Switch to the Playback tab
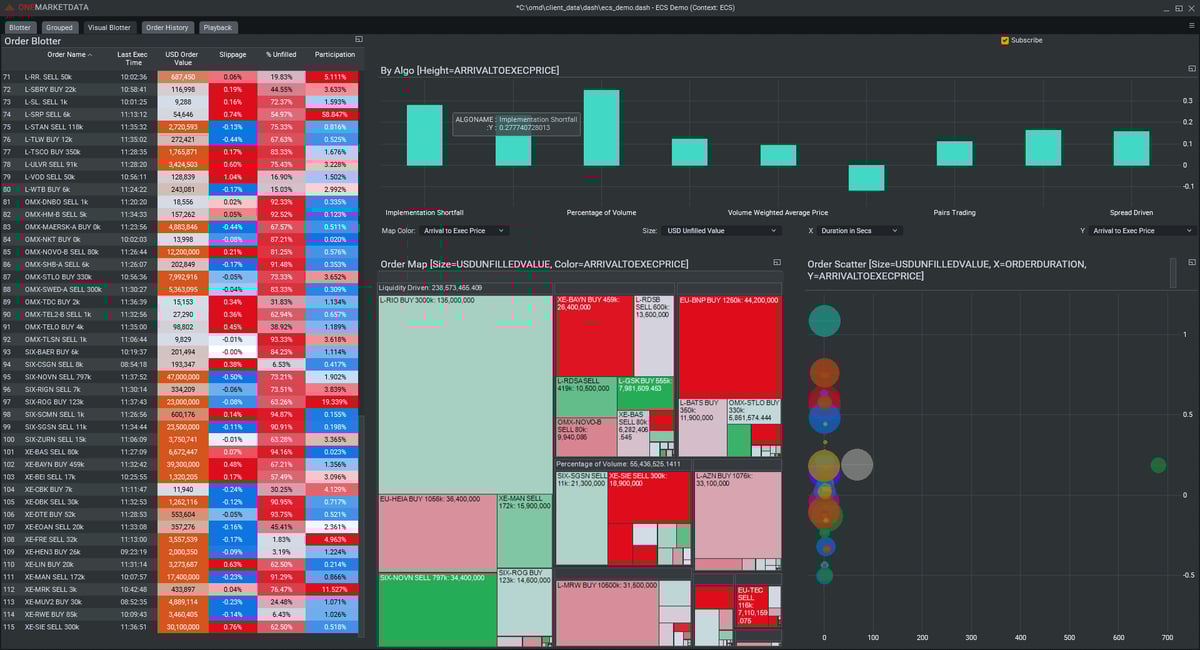Screen dimensions: 1200x650 pyautogui.click(x=218, y=28)
